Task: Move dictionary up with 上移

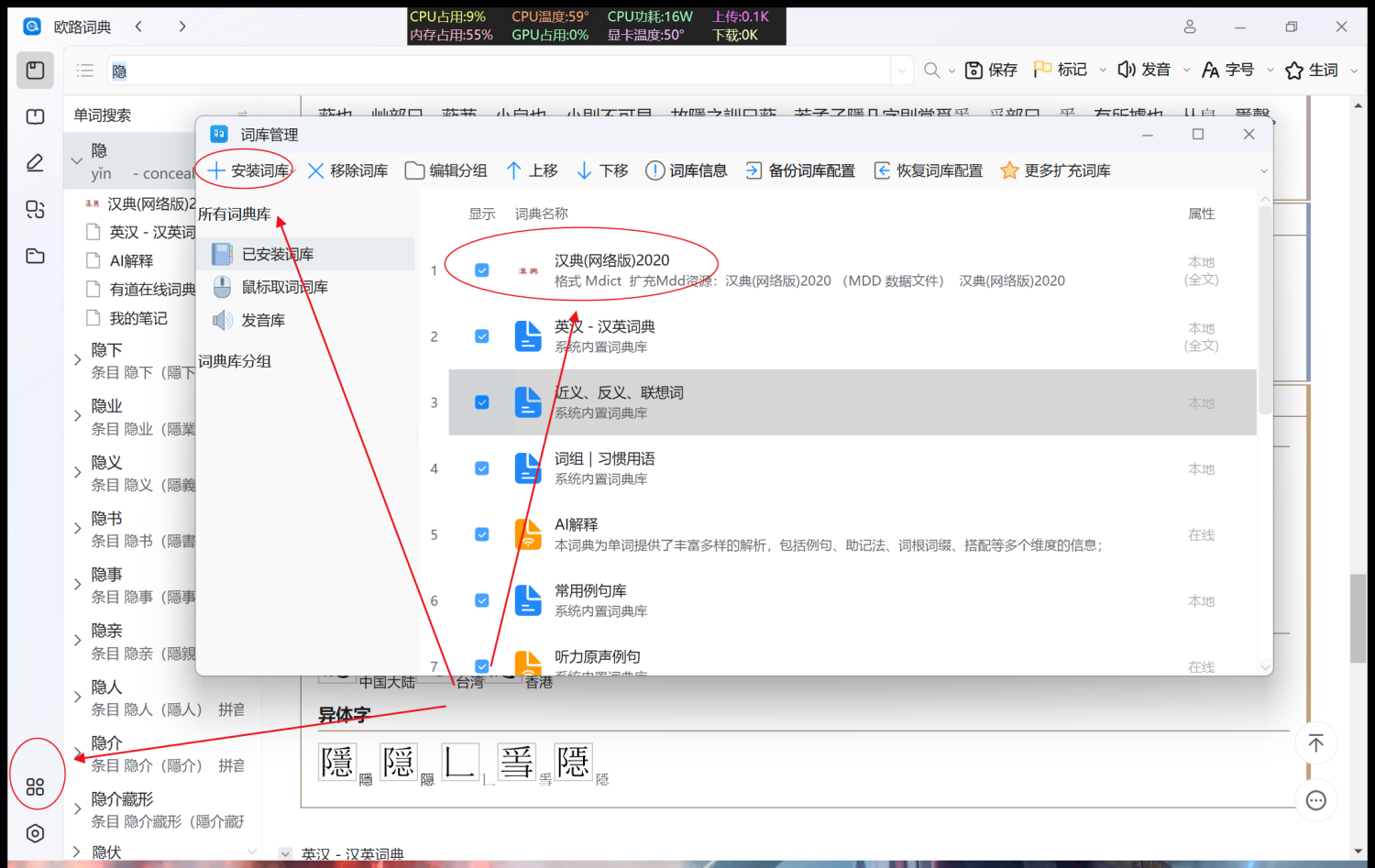Action: 532,170
